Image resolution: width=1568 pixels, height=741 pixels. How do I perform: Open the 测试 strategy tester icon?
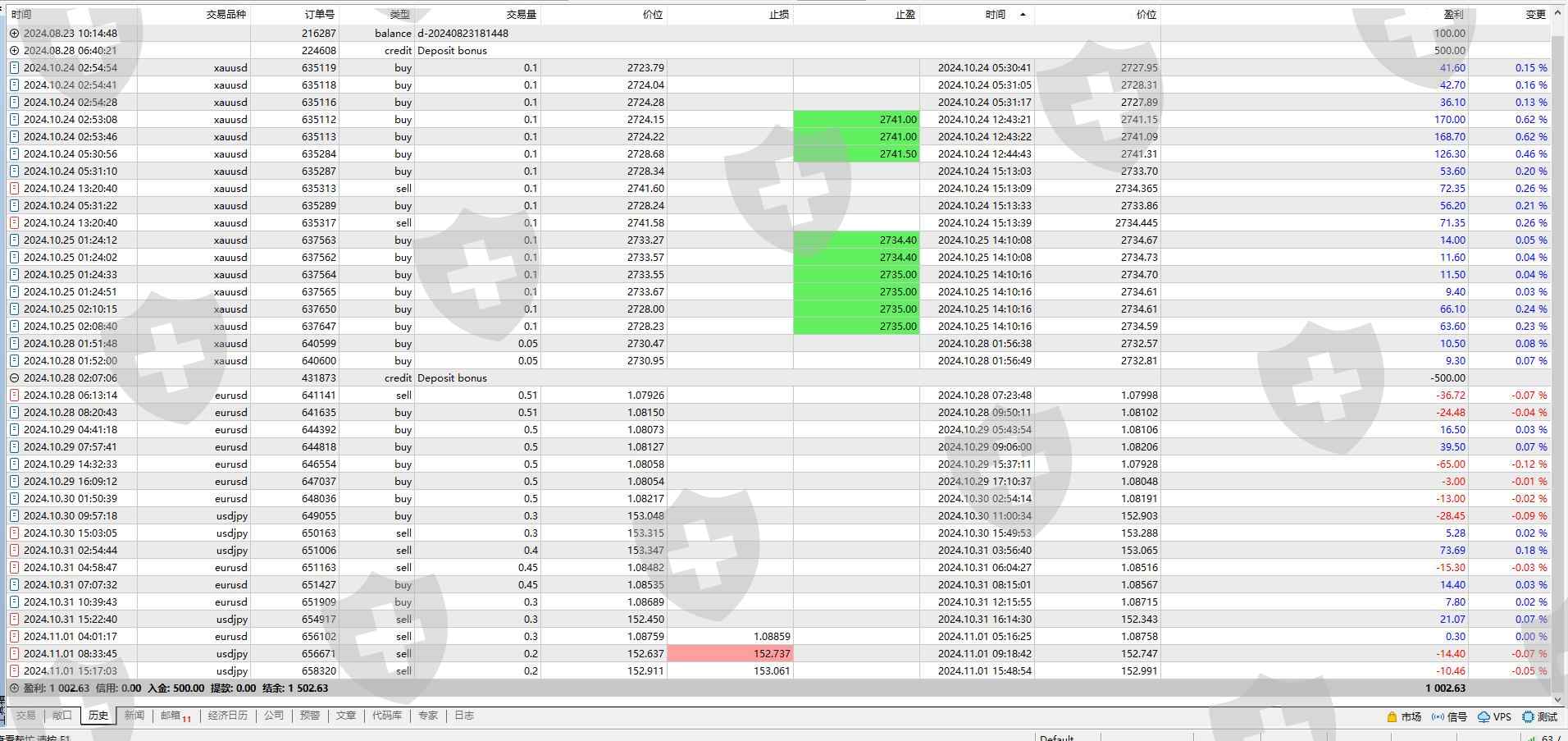click(x=1528, y=717)
